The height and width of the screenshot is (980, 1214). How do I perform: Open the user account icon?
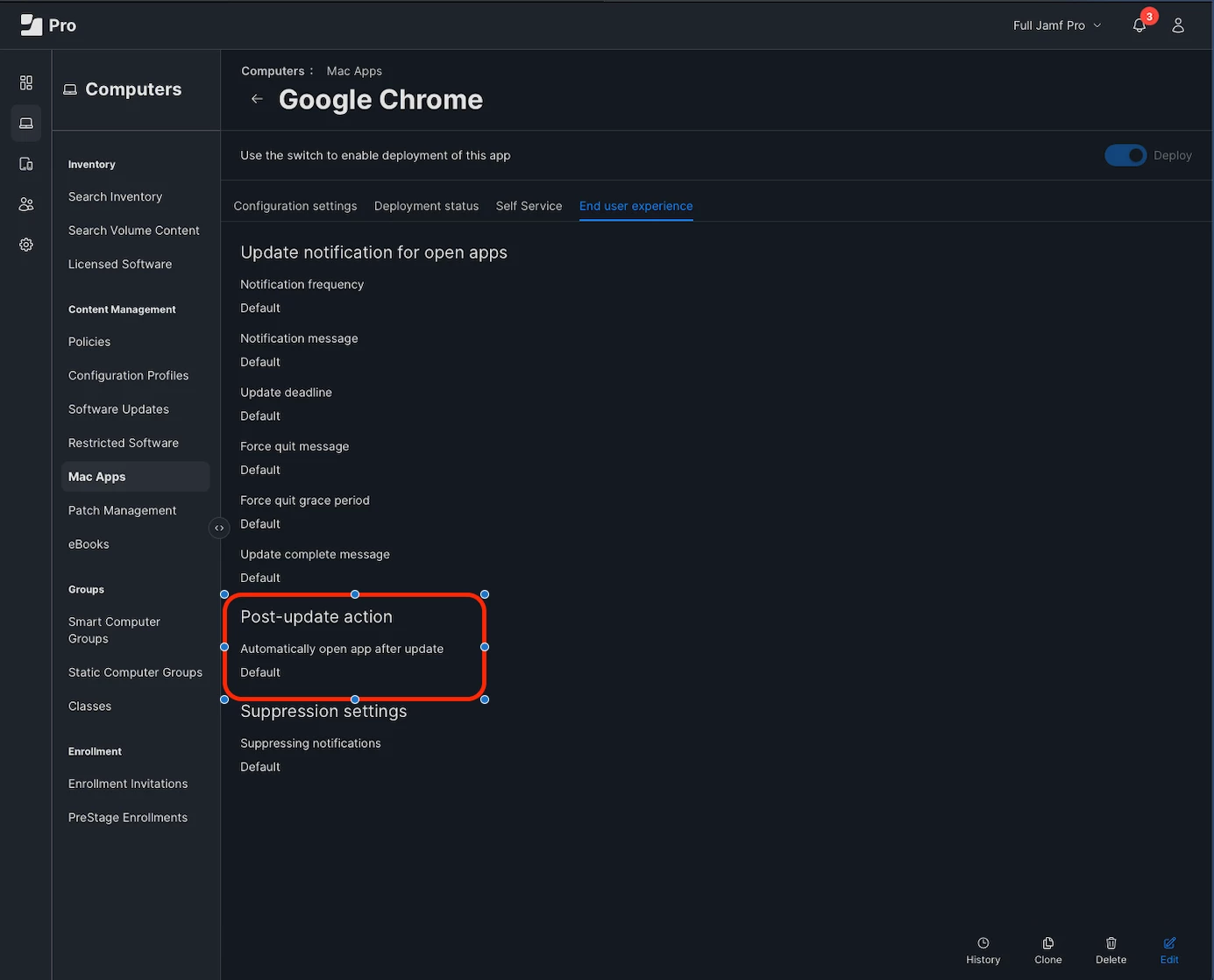pyautogui.click(x=1178, y=25)
